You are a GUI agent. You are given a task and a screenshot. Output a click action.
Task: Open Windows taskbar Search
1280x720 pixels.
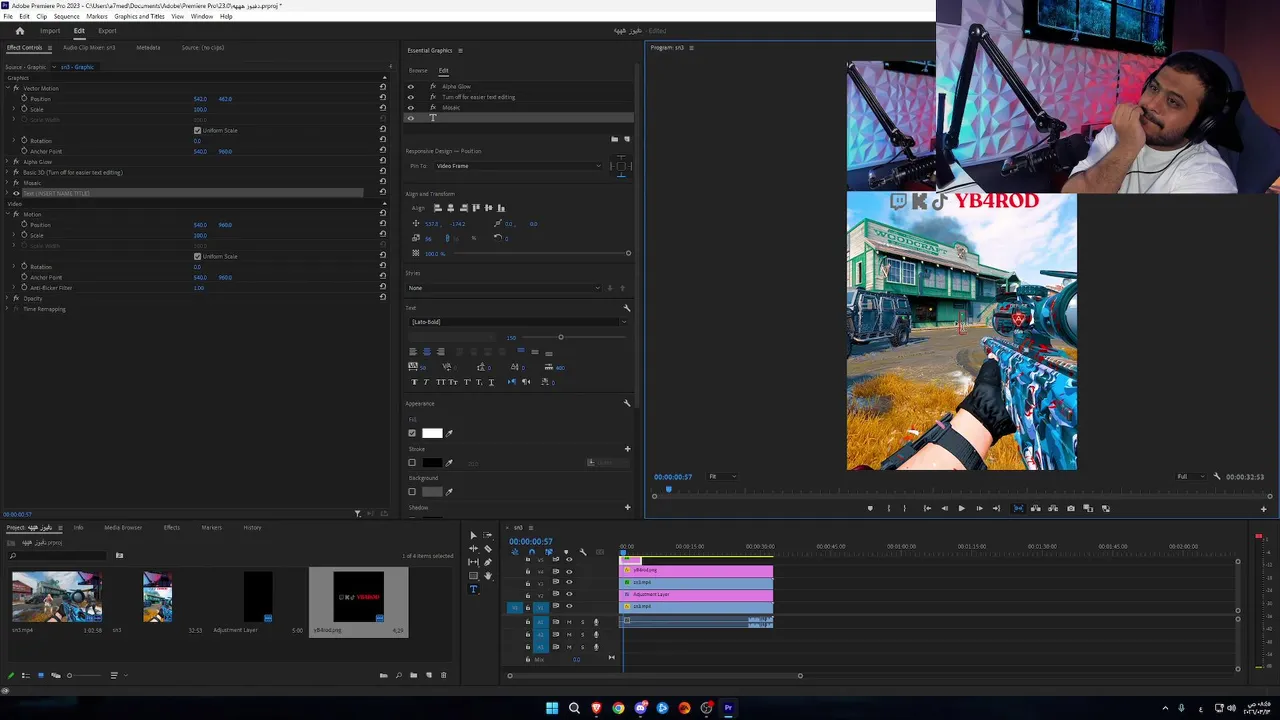tap(574, 708)
